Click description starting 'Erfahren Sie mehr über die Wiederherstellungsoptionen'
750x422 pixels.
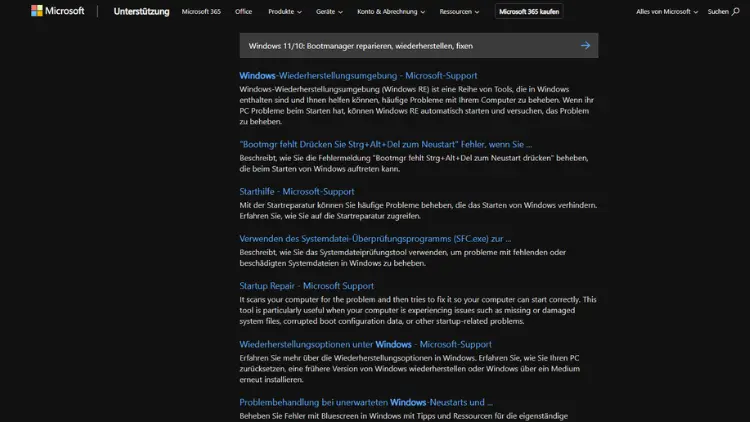click(409, 368)
